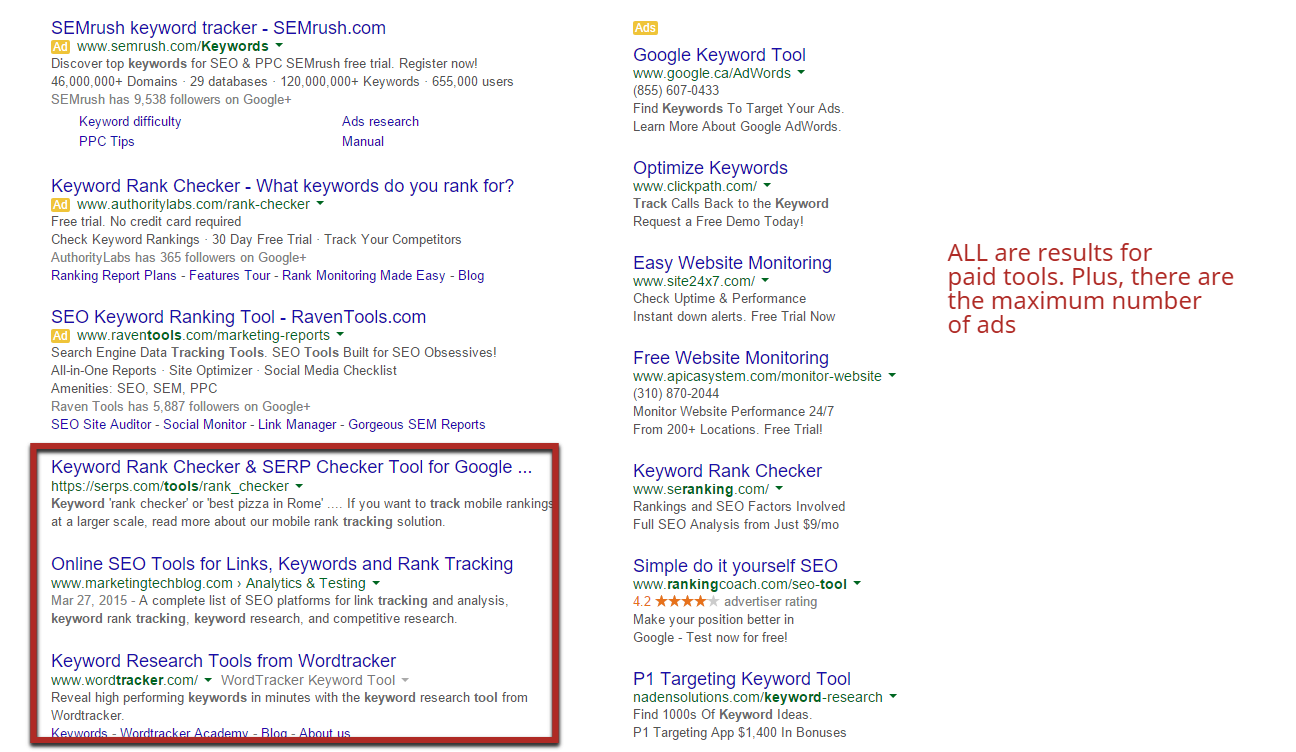Click the phone number (855) 607-0433
1296x752 pixels.
676,90
